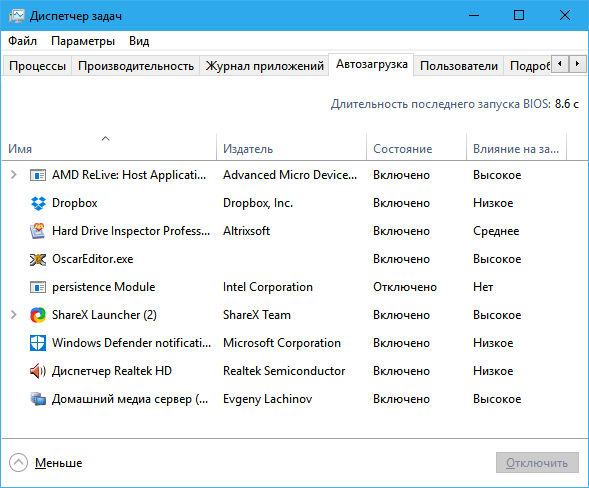Click the Task Manager title bar icon
Viewport: 589px width, 488px height.
coord(17,16)
